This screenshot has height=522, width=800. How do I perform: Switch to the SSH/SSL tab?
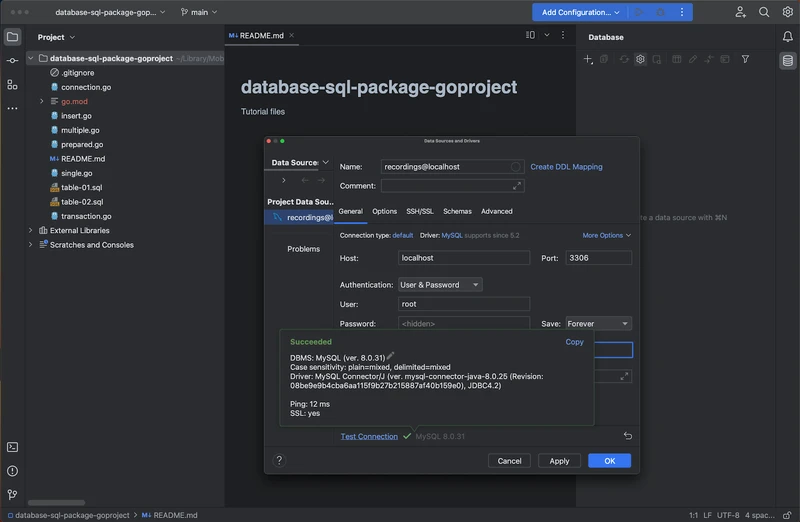coord(419,211)
